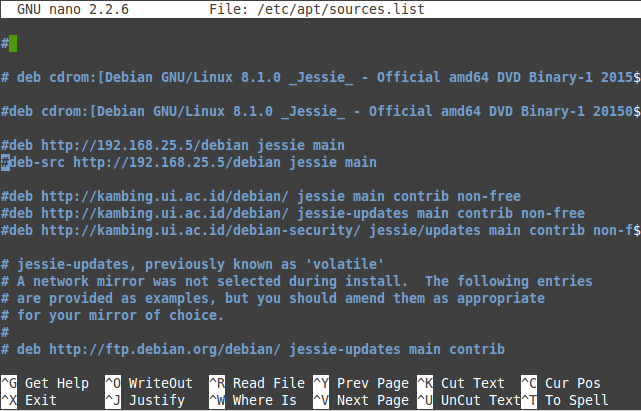This screenshot has height=411, width=641.
Task: Click the kambing.ui.ac.id 'debian-security' line
Action: pyautogui.click(x=320, y=230)
